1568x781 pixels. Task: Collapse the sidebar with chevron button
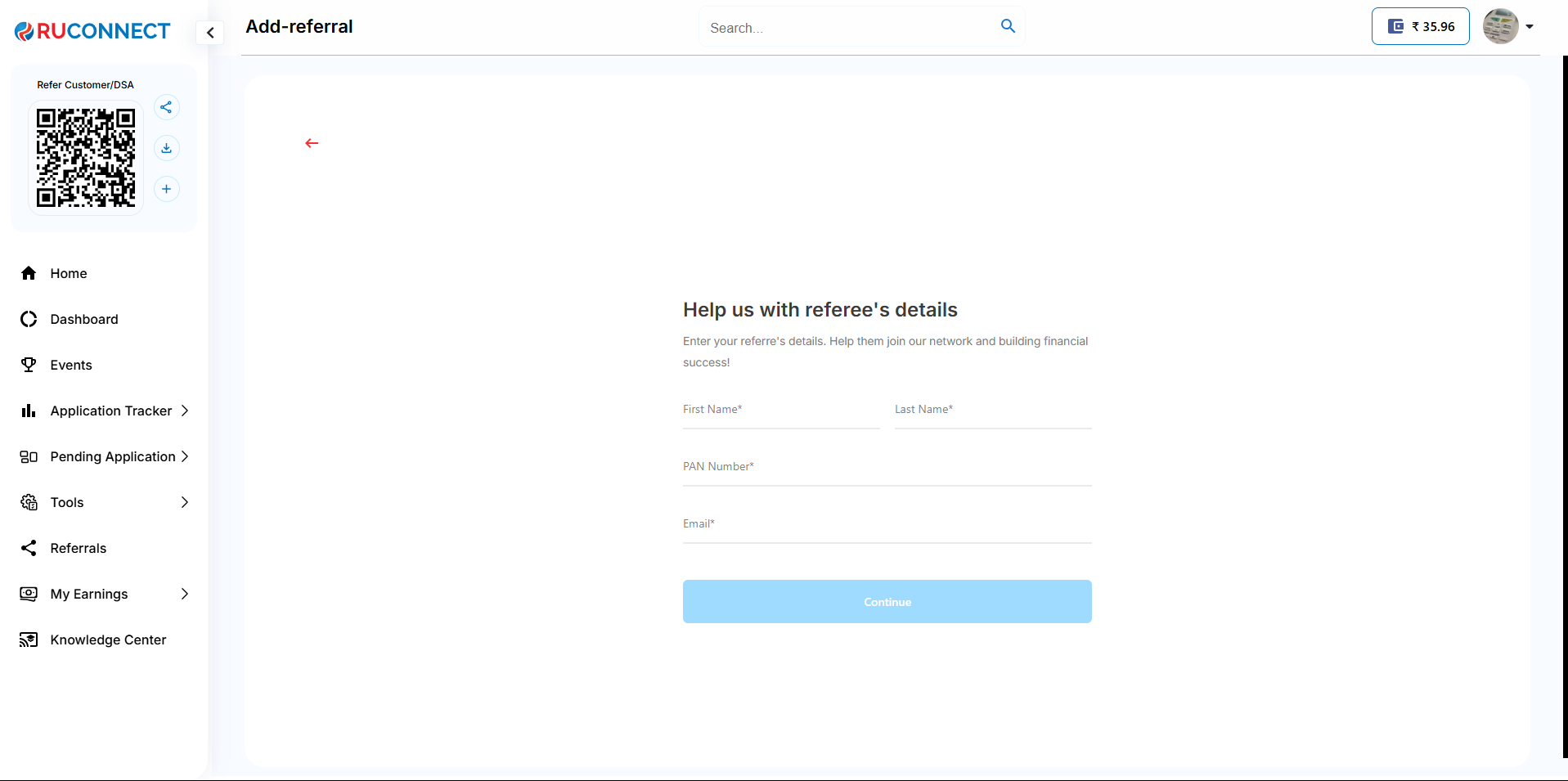coord(210,33)
